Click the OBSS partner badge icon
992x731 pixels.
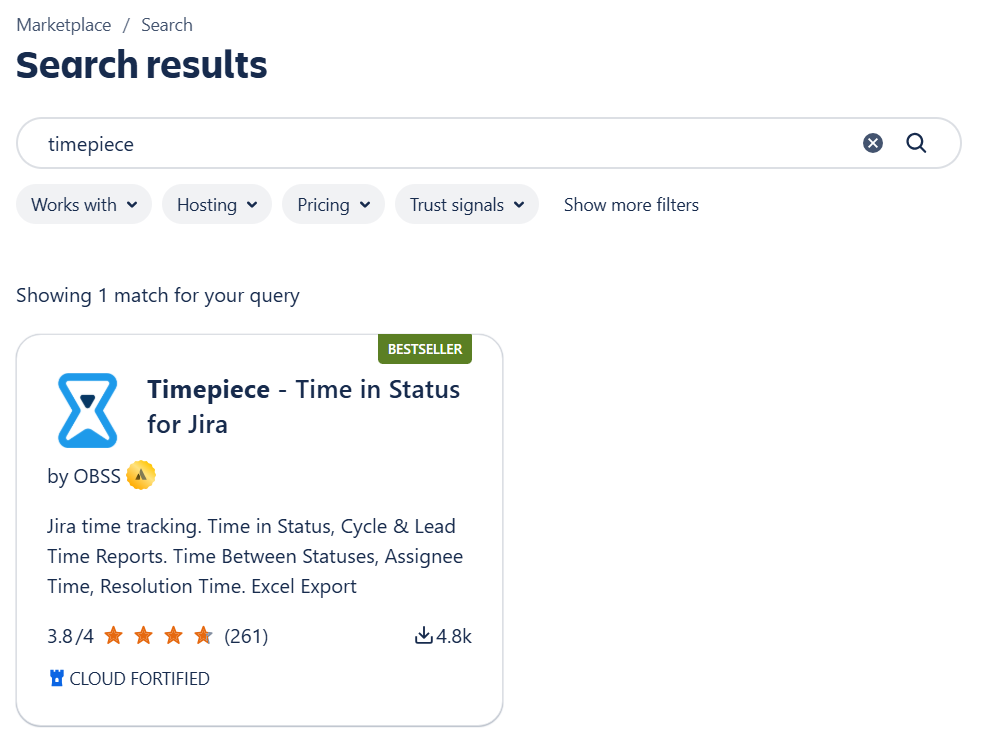141,476
